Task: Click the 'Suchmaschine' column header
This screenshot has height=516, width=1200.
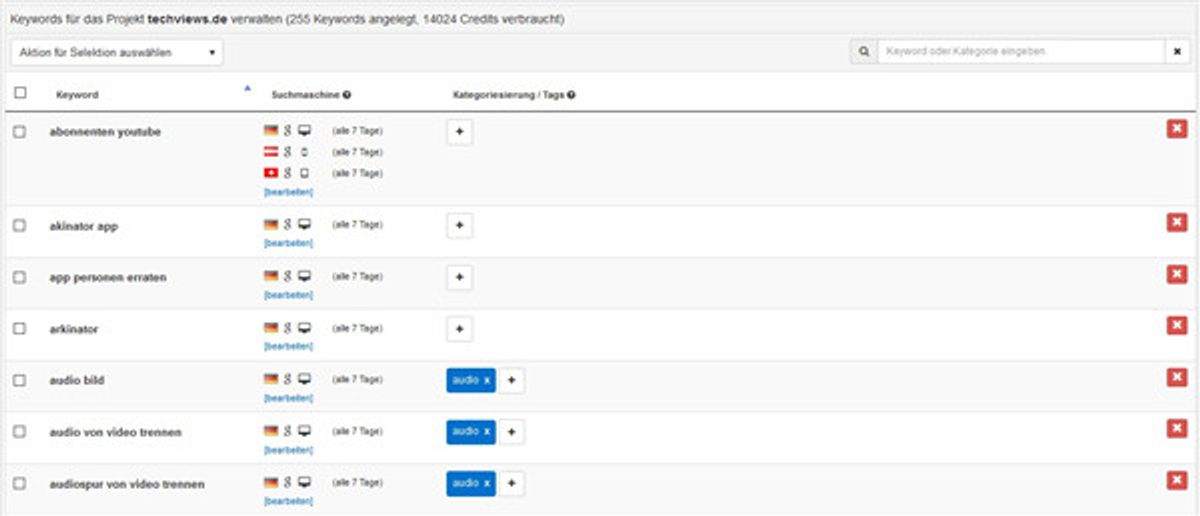Action: (x=305, y=95)
